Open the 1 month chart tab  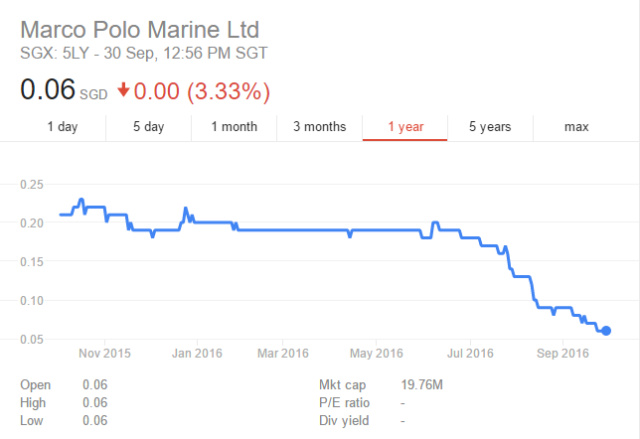point(234,127)
